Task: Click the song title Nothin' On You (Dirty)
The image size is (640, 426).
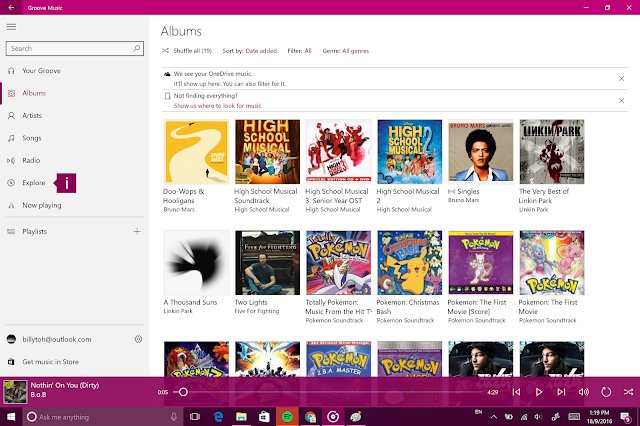Action: click(x=64, y=385)
